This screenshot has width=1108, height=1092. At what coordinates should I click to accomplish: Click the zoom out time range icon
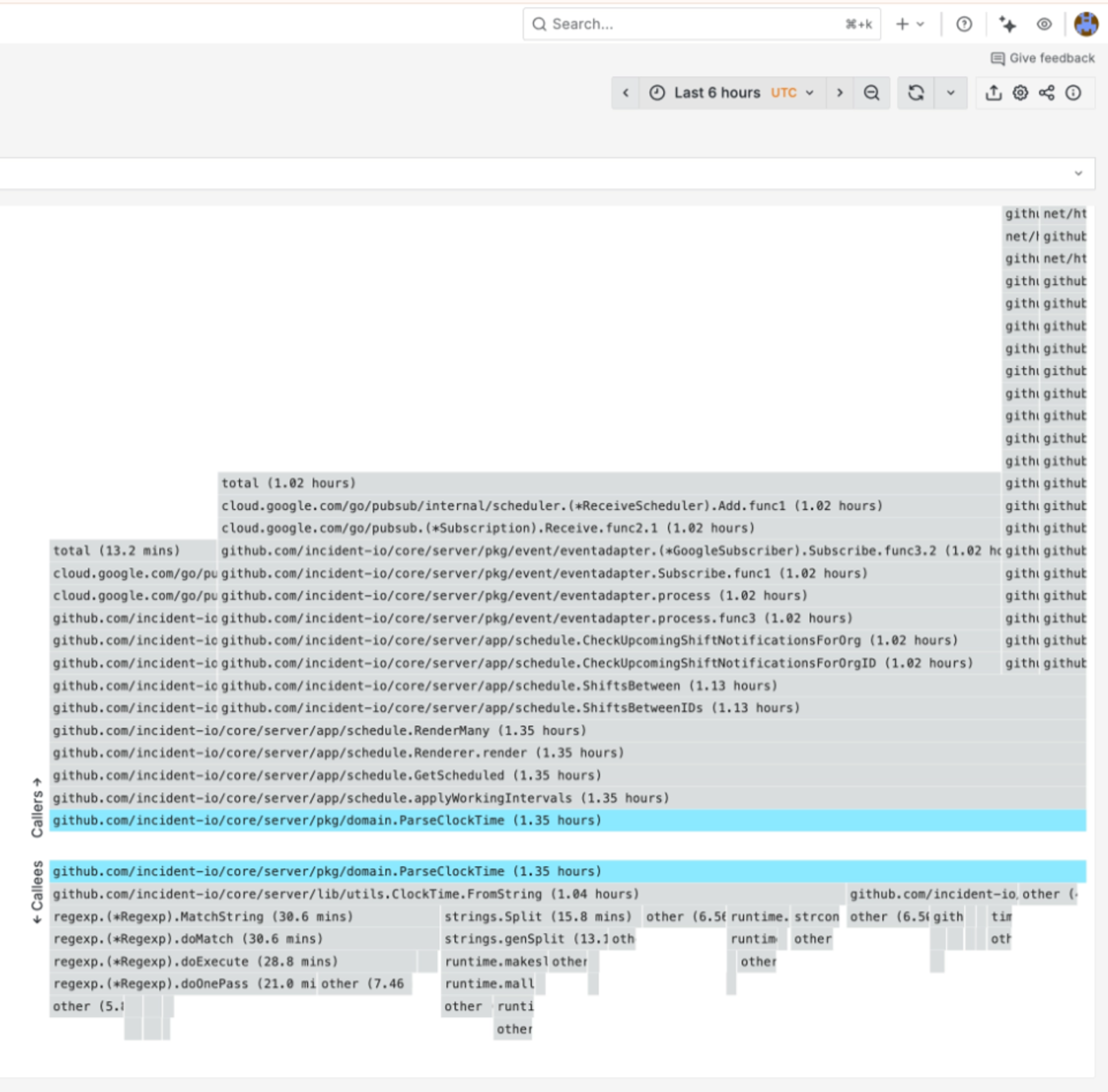[x=871, y=93]
